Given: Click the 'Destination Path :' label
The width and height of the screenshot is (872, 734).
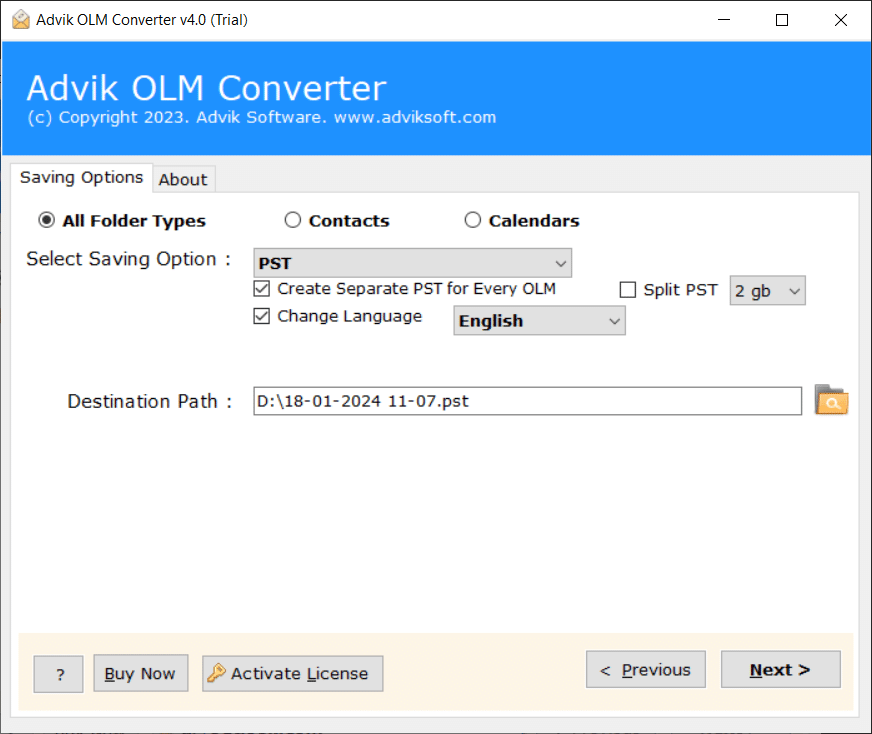Looking at the screenshot, I should tap(150, 401).
